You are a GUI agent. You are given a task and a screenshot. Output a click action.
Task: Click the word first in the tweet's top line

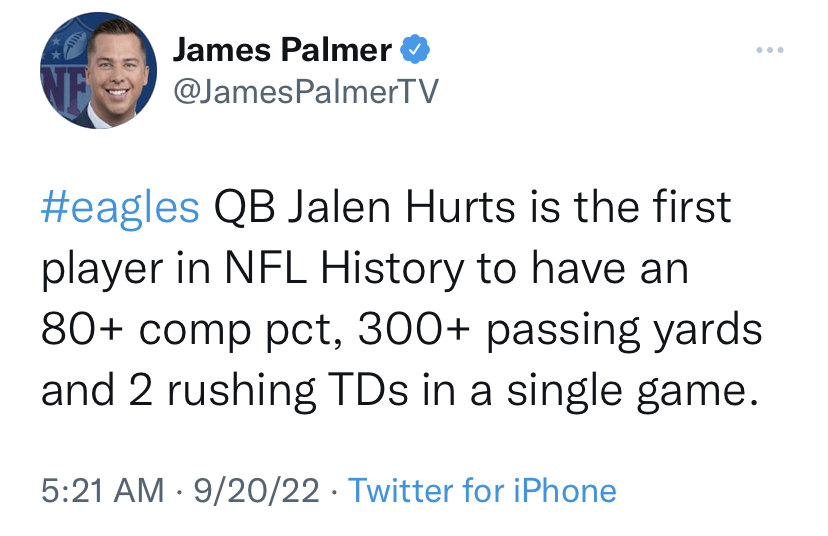(686, 207)
